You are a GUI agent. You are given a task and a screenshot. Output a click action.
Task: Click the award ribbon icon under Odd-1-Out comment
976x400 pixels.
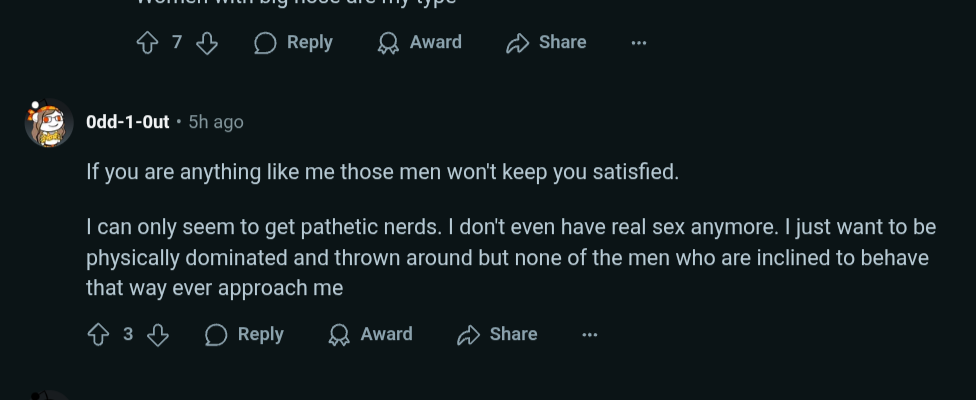[x=339, y=335]
